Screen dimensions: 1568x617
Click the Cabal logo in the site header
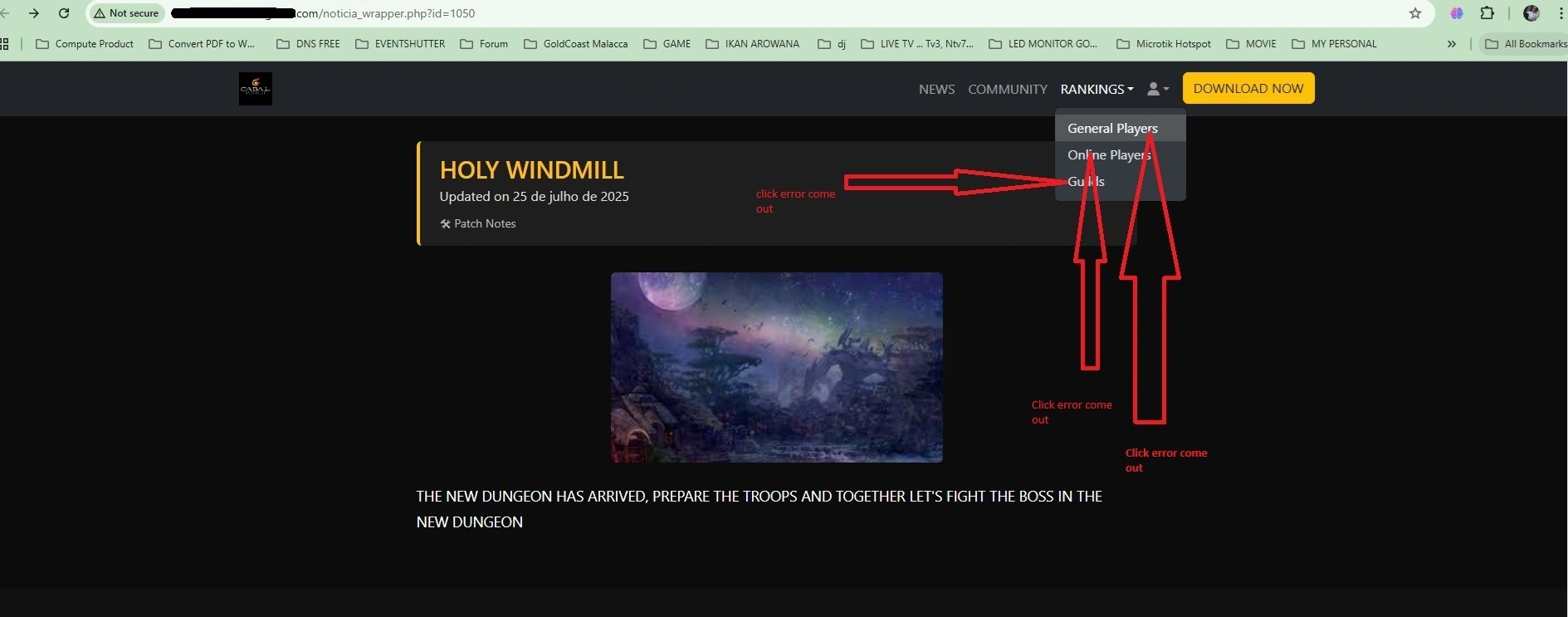click(256, 89)
